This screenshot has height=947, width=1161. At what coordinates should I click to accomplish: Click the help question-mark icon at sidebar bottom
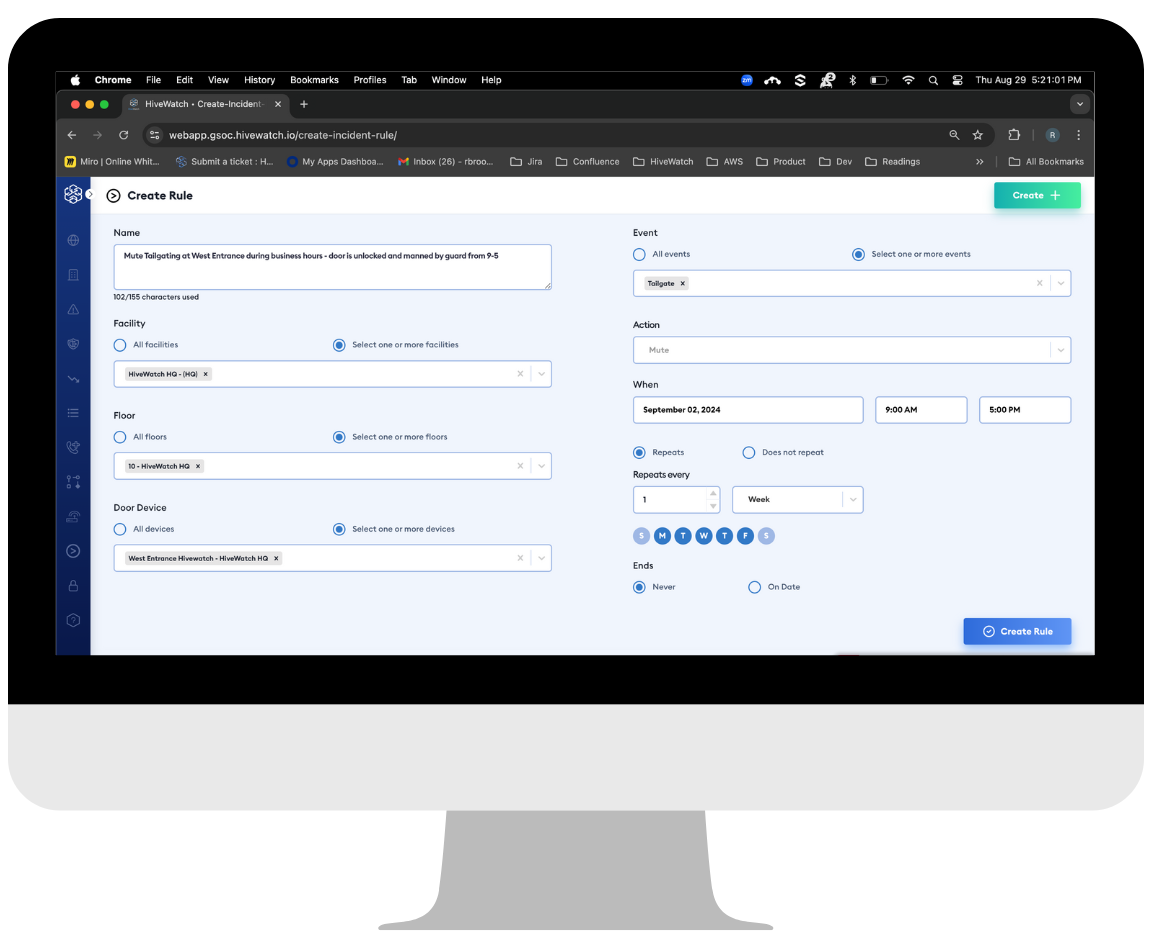coord(73,618)
